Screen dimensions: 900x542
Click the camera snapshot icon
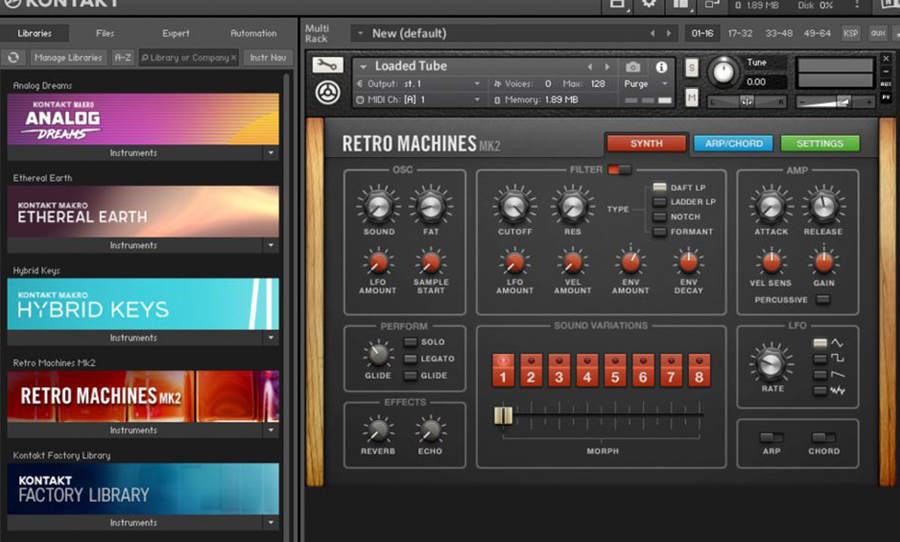[x=633, y=67]
